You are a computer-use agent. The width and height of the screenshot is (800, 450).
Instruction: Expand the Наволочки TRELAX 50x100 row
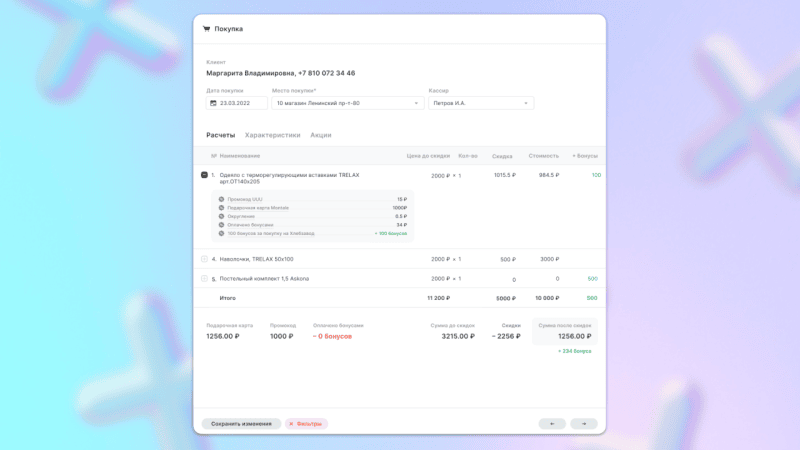click(x=205, y=259)
